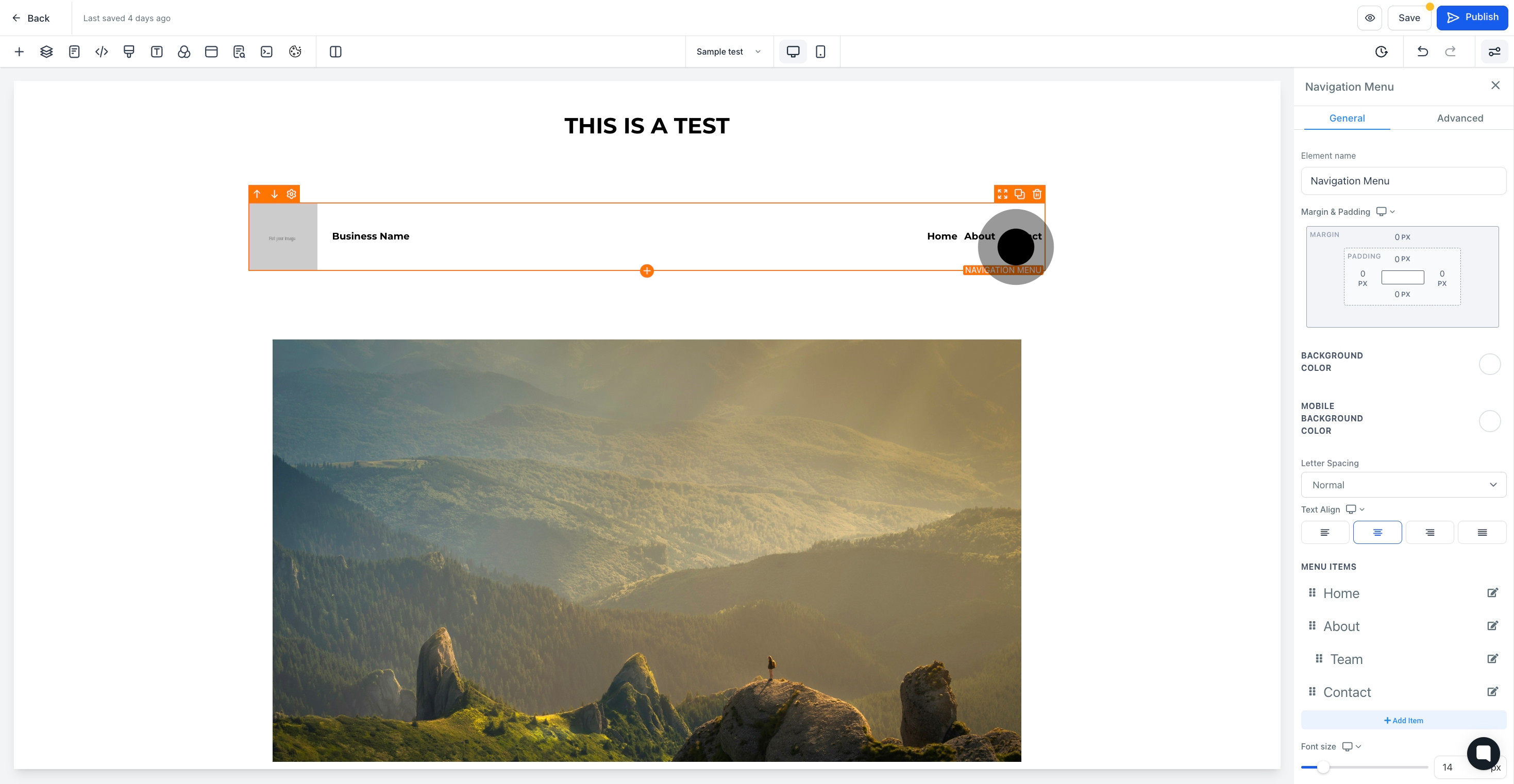Image resolution: width=1514 pixels, height=784 pixels.
Task: Click the logo image placeholder
Action: [283, 237]
